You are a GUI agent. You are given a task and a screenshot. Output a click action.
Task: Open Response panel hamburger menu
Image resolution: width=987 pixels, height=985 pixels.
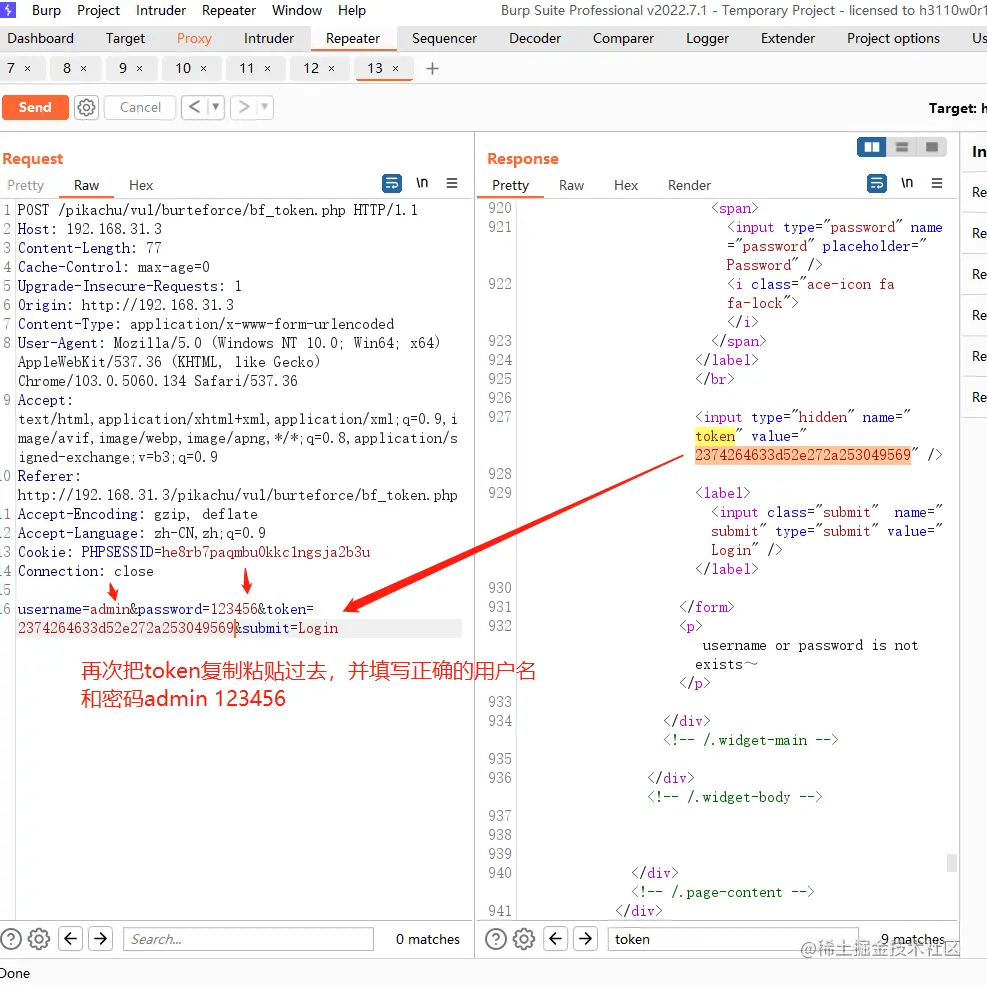point(937,183)
